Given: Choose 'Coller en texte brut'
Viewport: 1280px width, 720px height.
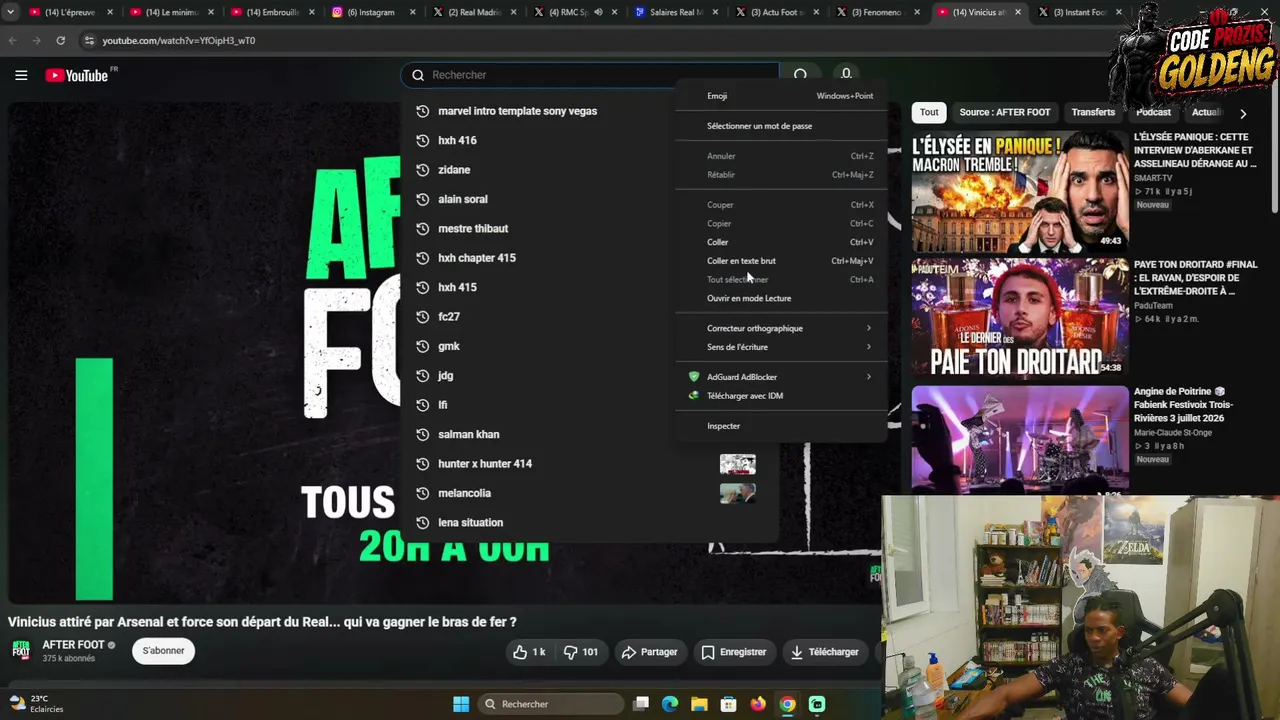Looking at the screenshot, I should (x=780, y=261).
